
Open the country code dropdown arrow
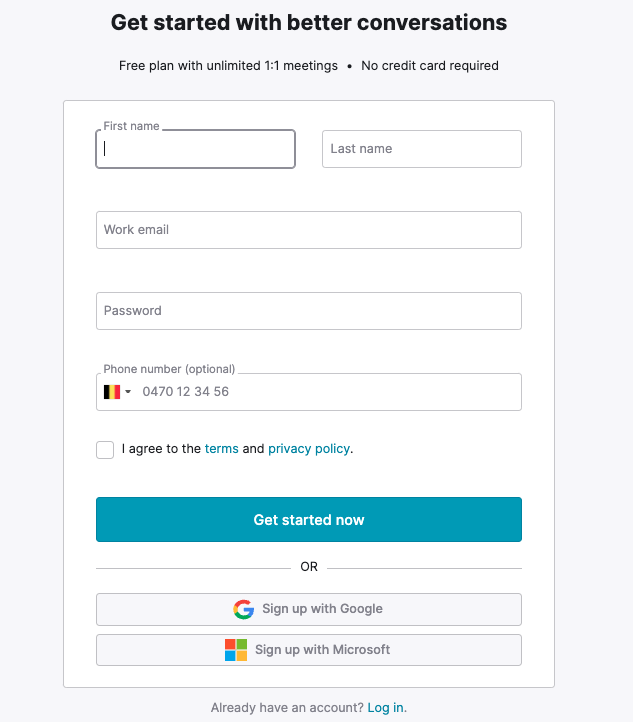[128, 392]
